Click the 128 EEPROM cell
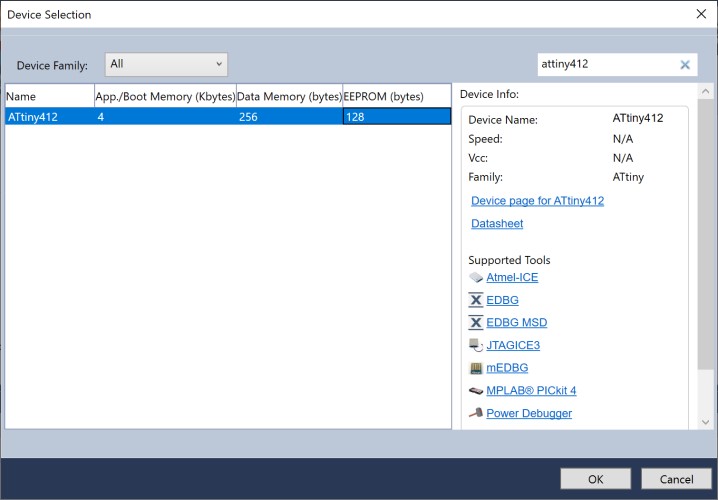The image size is (718, 500). 397,117
